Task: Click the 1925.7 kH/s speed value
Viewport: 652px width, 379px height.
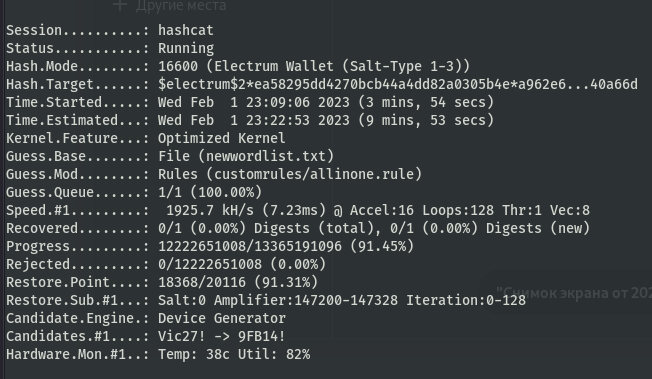Action: pos(210,210)
